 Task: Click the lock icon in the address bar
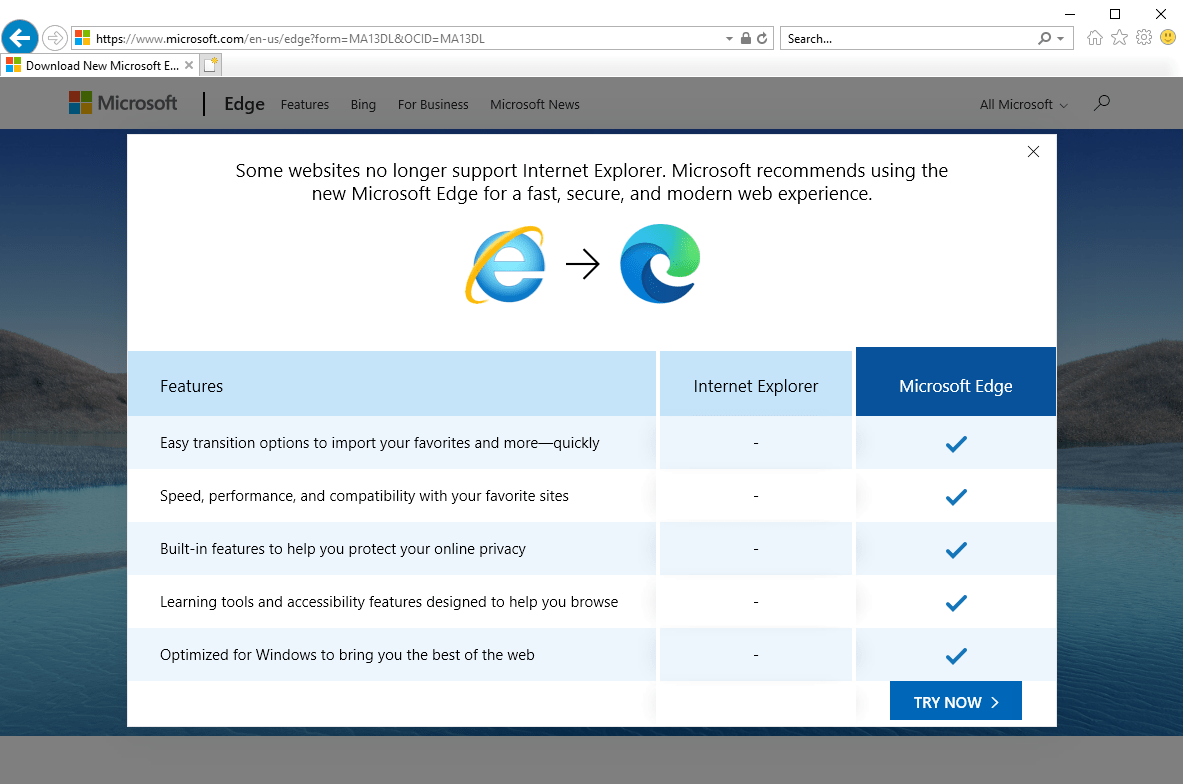tap(745, 38)
